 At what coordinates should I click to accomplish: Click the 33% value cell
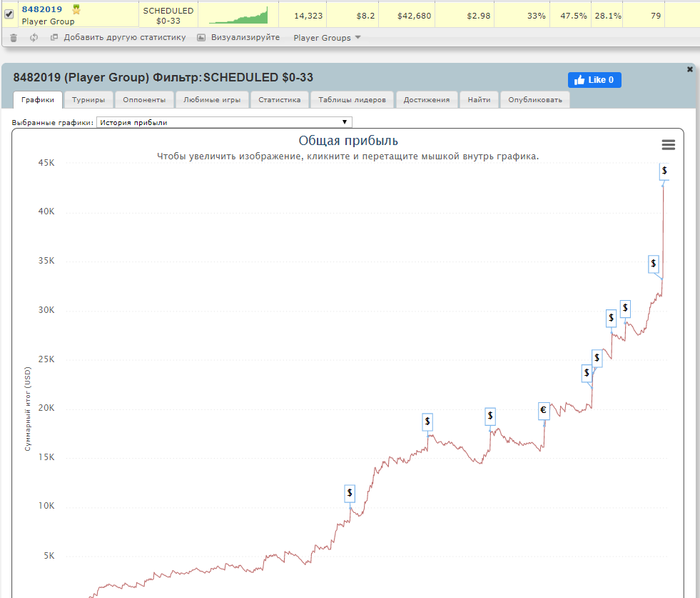(x=522, y=16)
